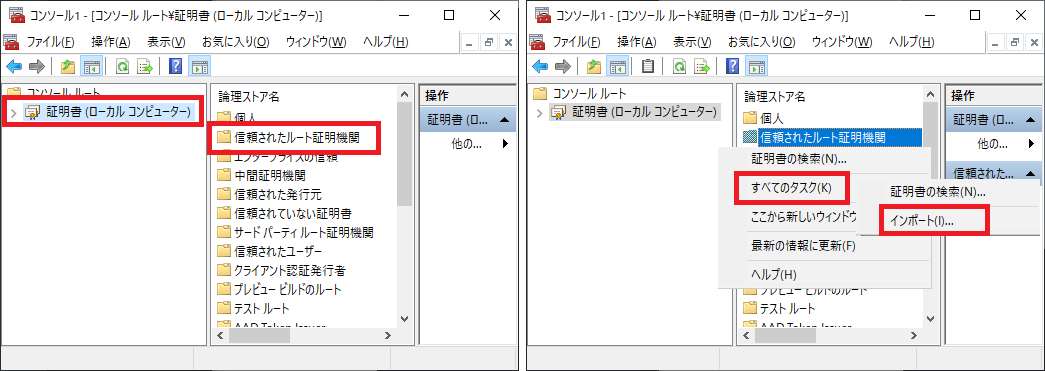Click the Forward arrow in the right window toolbar

point(562,66)
